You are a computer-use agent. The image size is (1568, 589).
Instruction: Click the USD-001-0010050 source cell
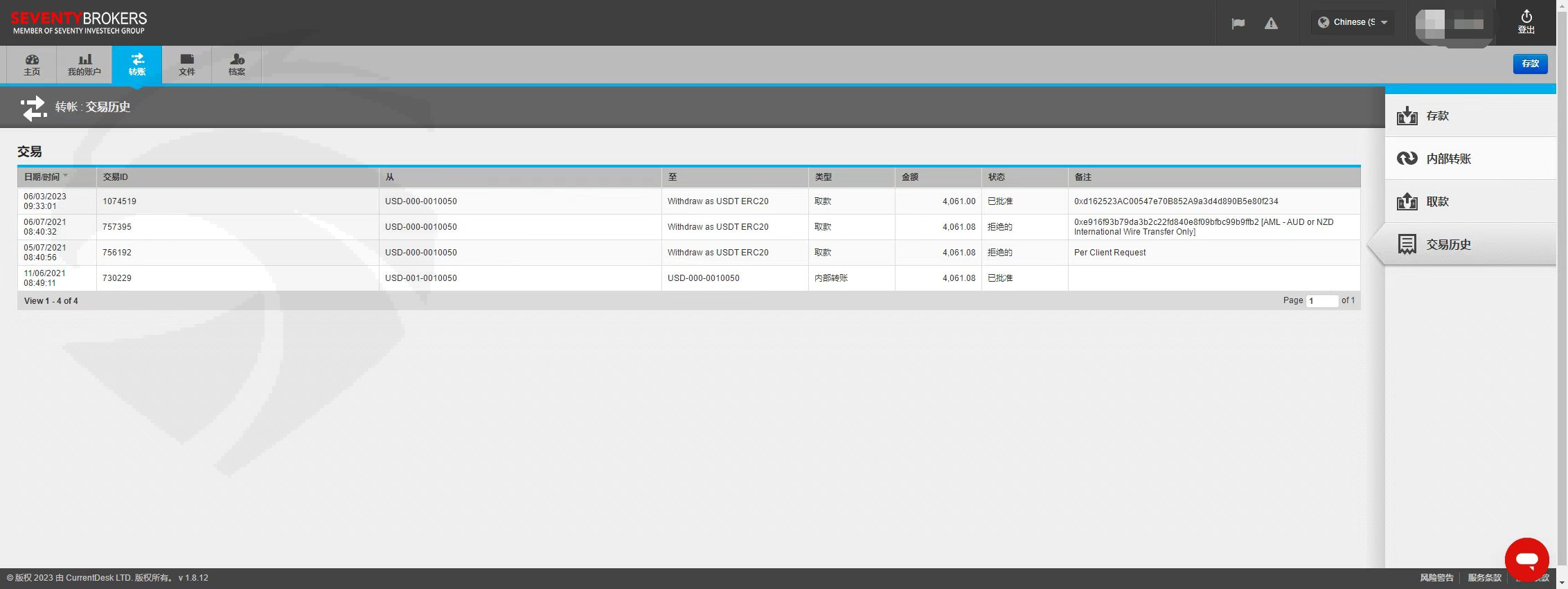(x=520, y=278)
